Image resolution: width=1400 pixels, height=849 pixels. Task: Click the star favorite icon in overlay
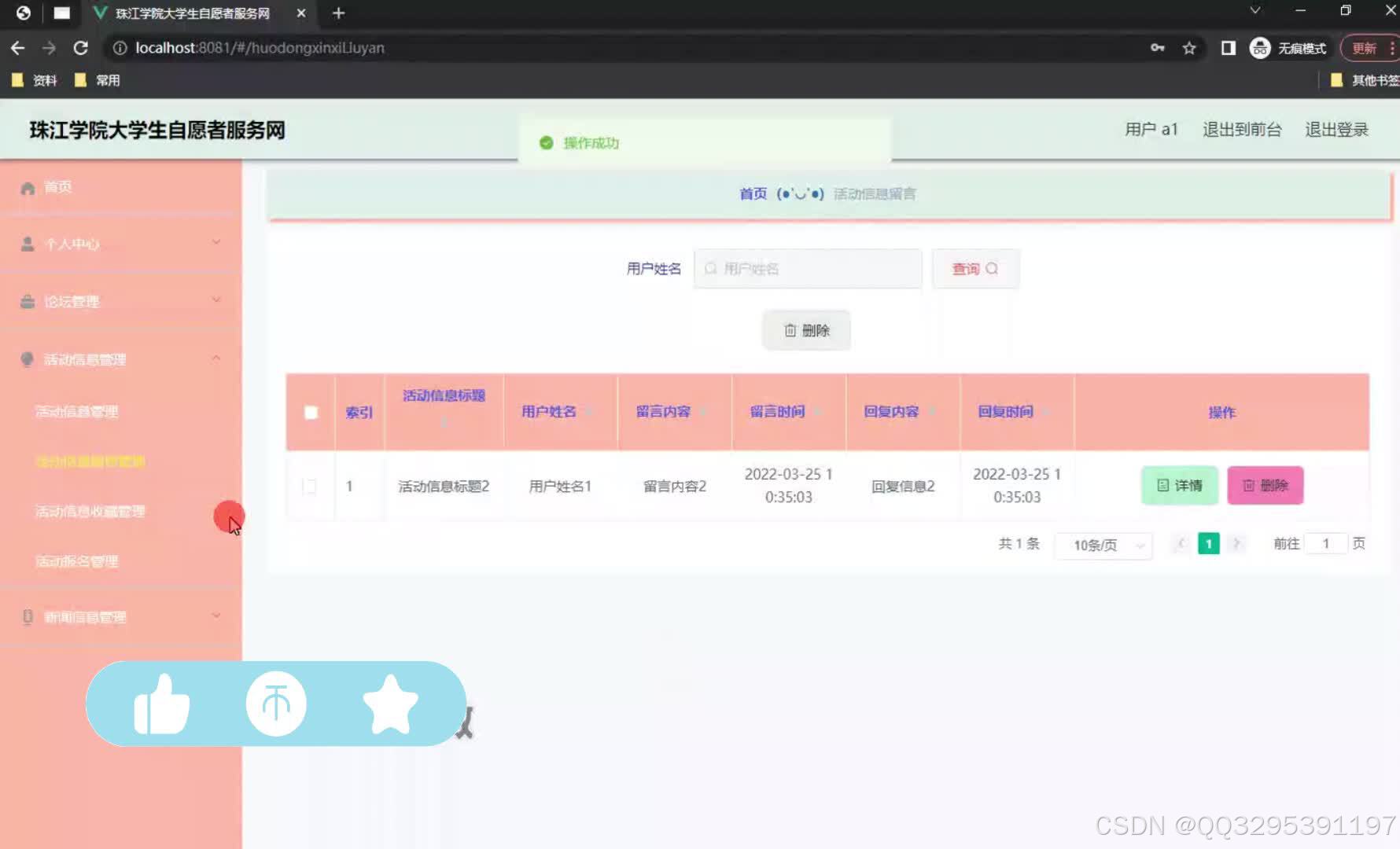click(x=390, y=704)
